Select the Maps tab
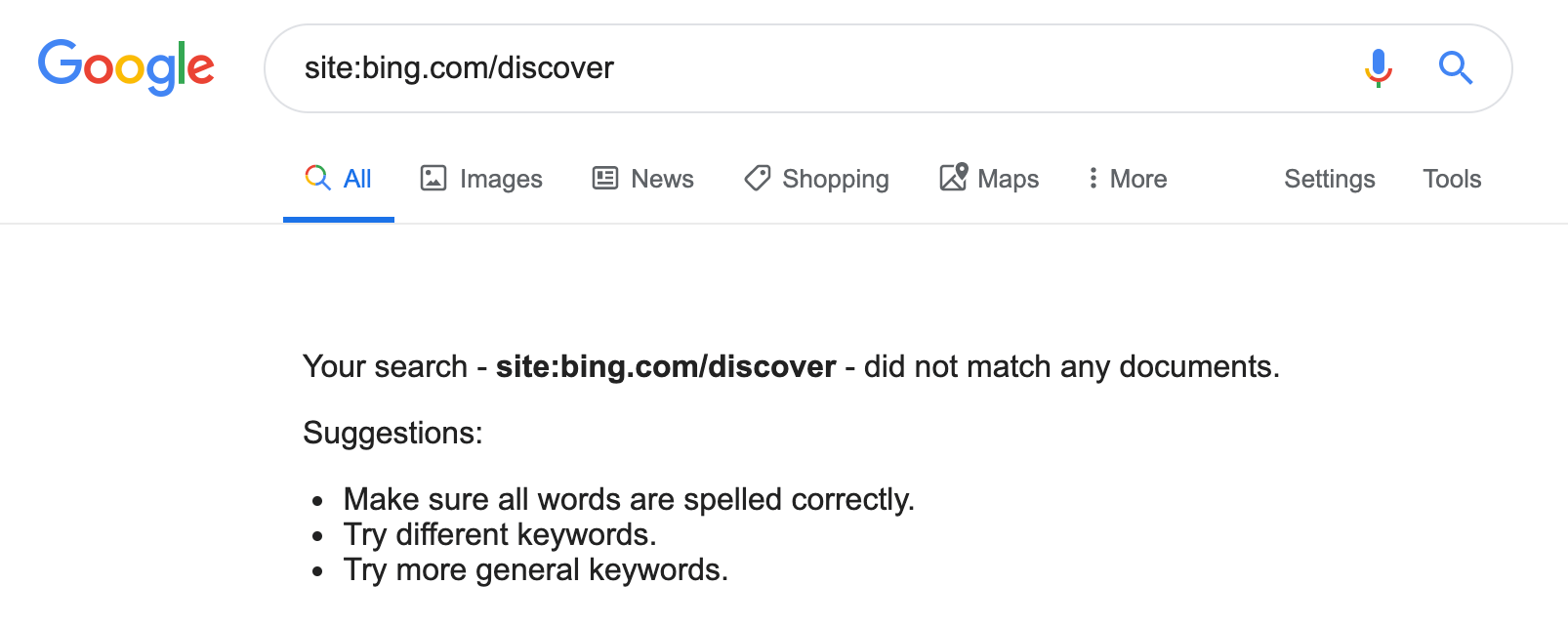 pos(1005,179)
